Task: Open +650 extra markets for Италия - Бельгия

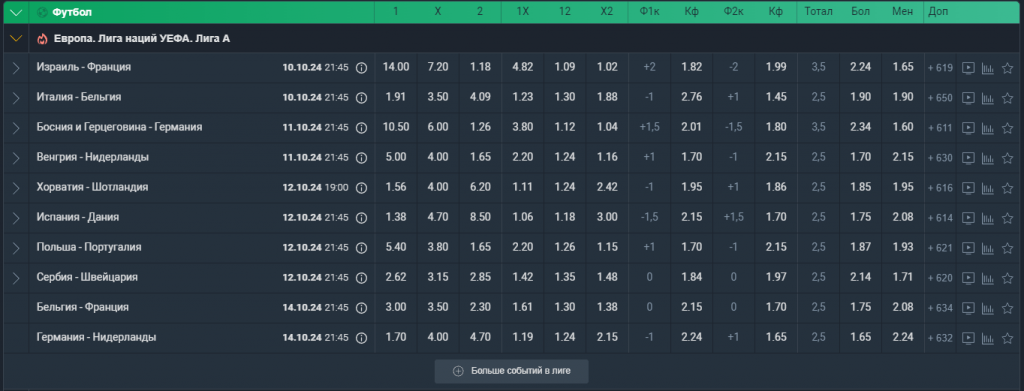Action: pos(940,97)
